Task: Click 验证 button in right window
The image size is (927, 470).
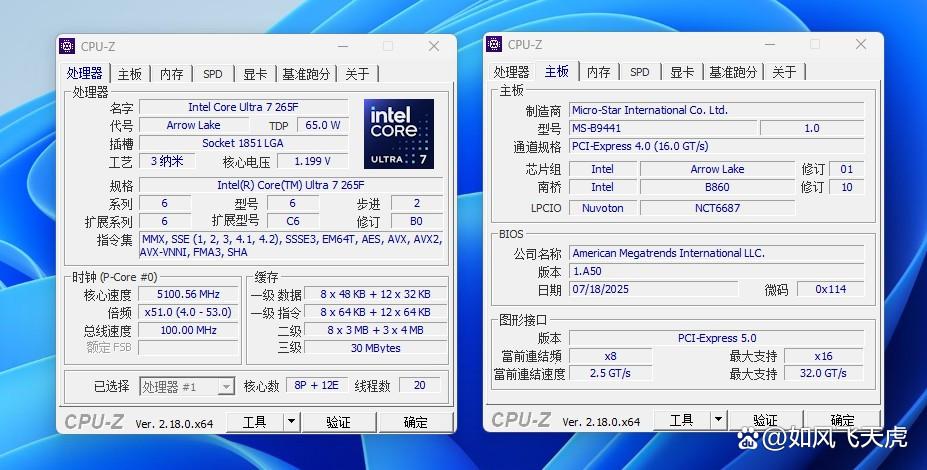Action: coord(766,420)
